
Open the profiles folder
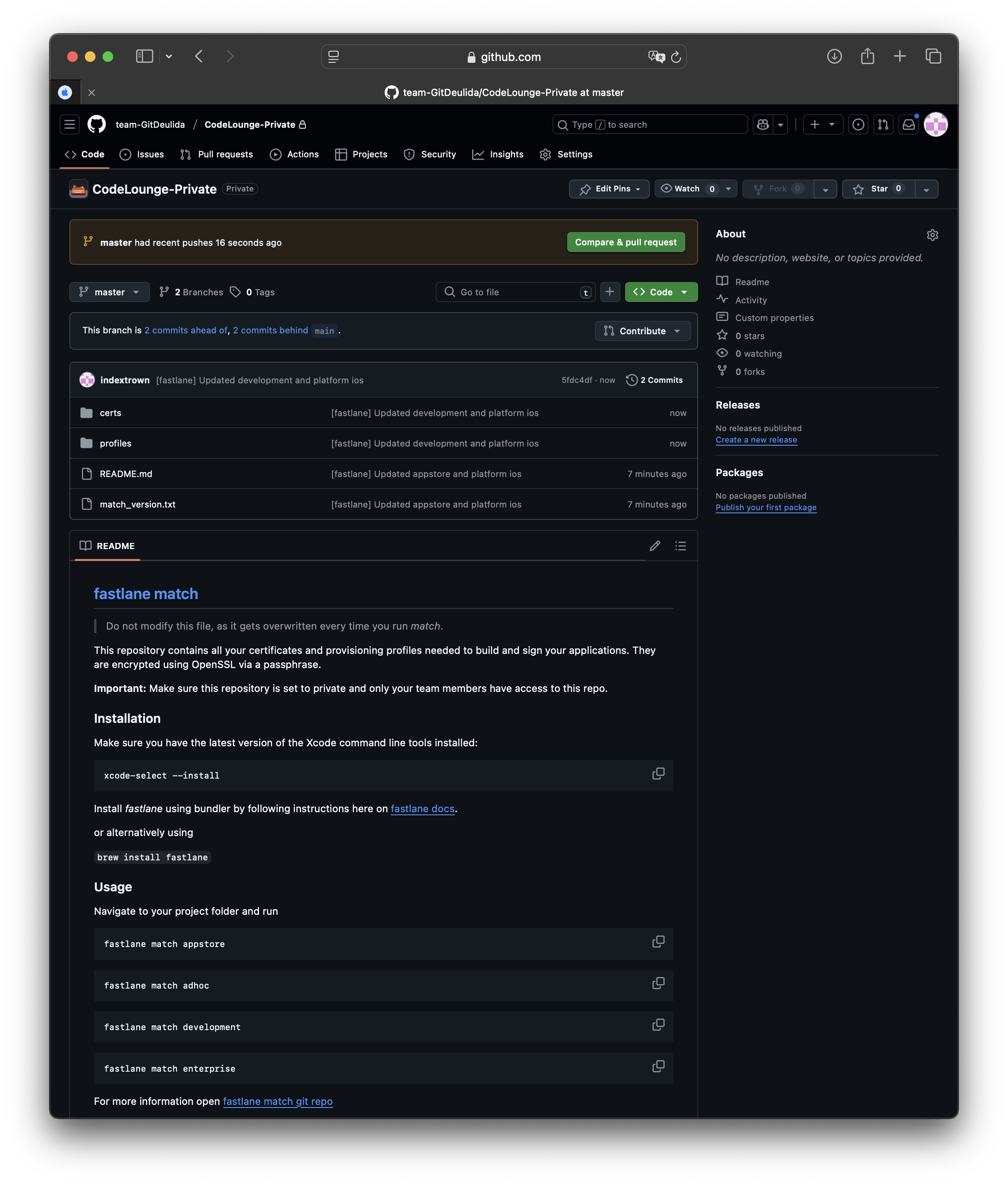(115, 443)
